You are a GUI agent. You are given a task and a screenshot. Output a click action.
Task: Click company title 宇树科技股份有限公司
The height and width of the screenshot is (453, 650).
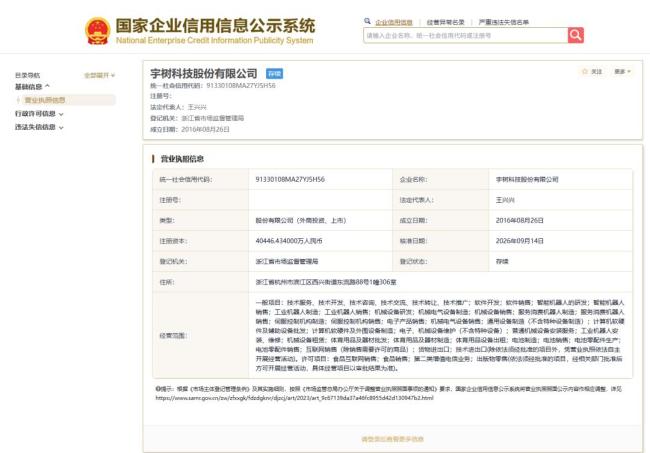(204, 74)
